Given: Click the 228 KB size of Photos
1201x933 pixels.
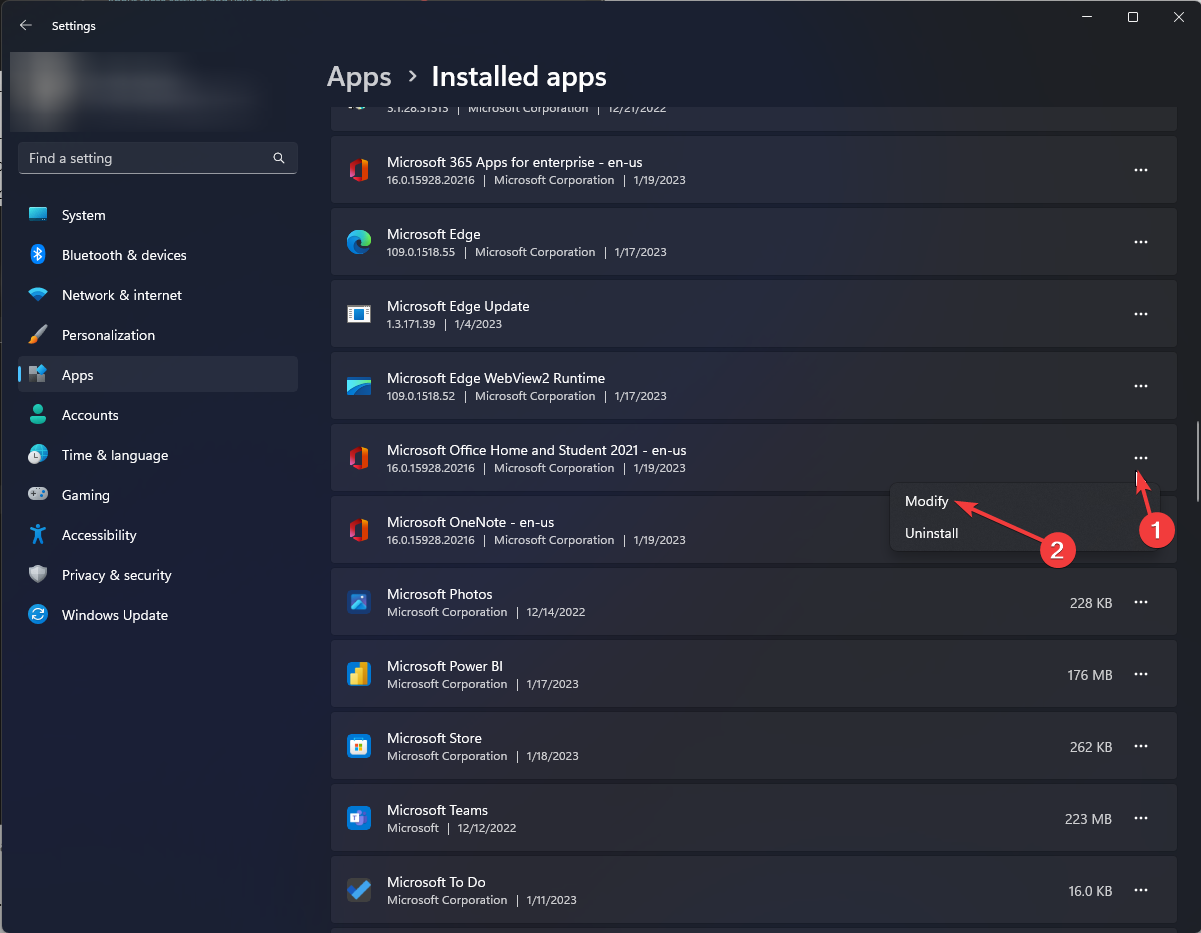Looking at the screenshot, I should 1091,603.
